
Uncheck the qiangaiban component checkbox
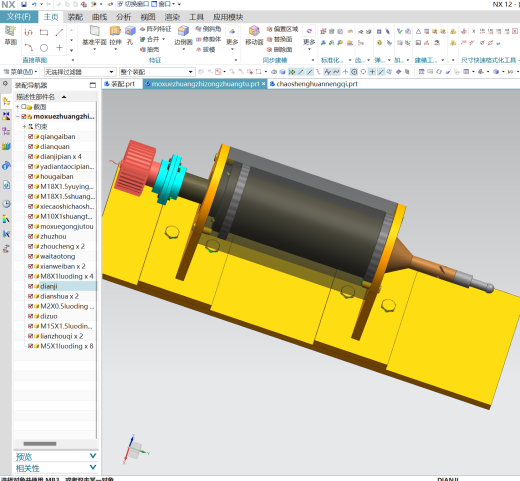(30, 137)
